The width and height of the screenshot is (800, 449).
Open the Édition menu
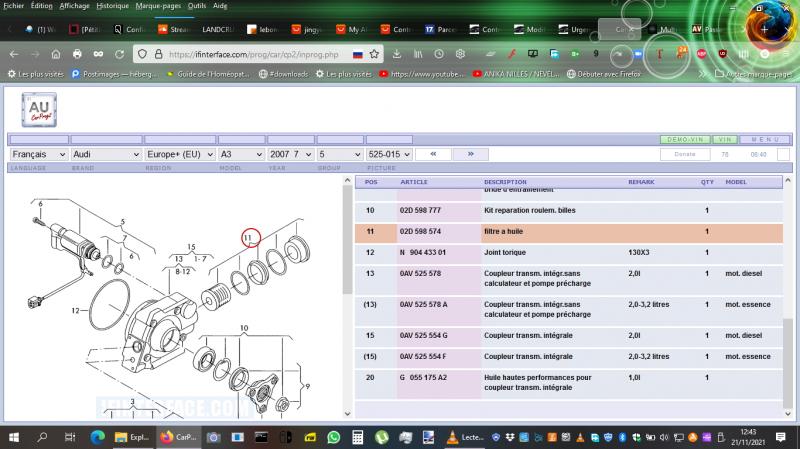coord(41,6)
